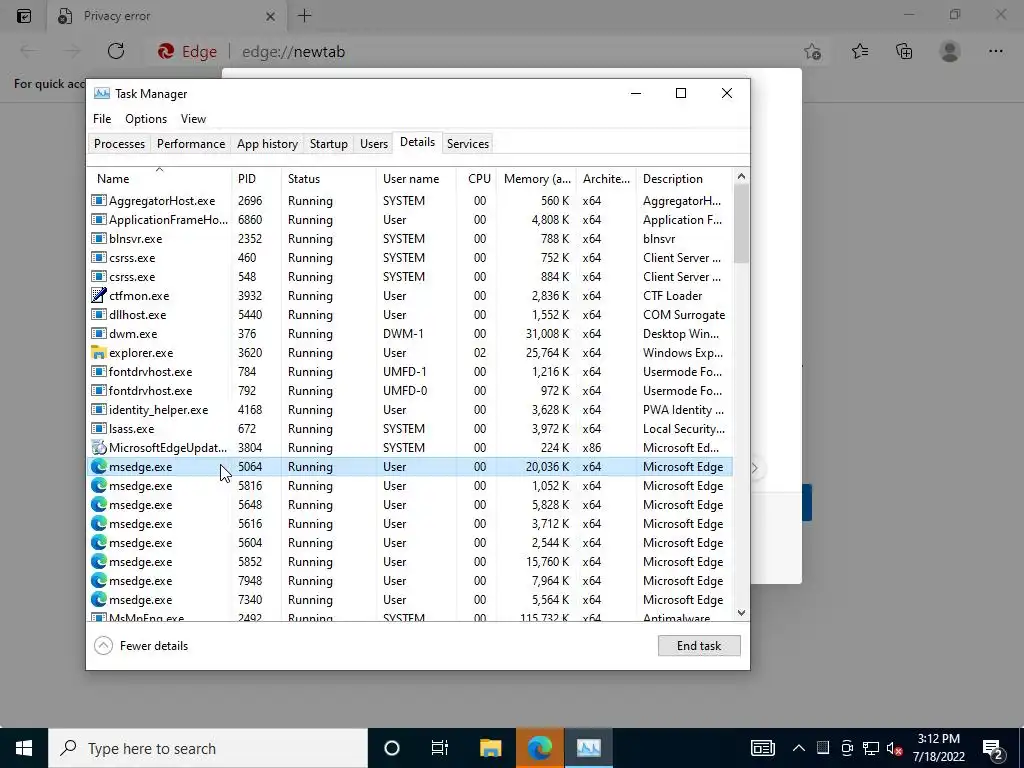Switch to the Processes tab

(x=120, y=144)
